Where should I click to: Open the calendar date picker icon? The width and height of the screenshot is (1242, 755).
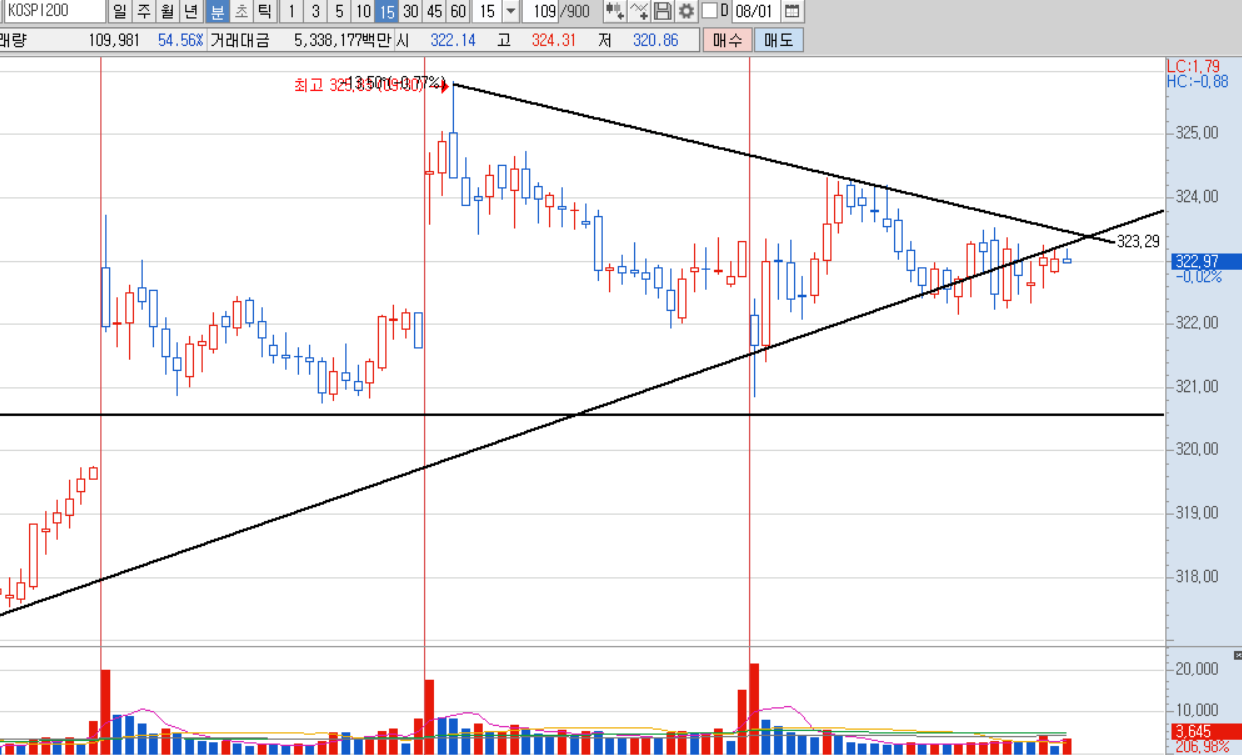(x=791, y=11)
